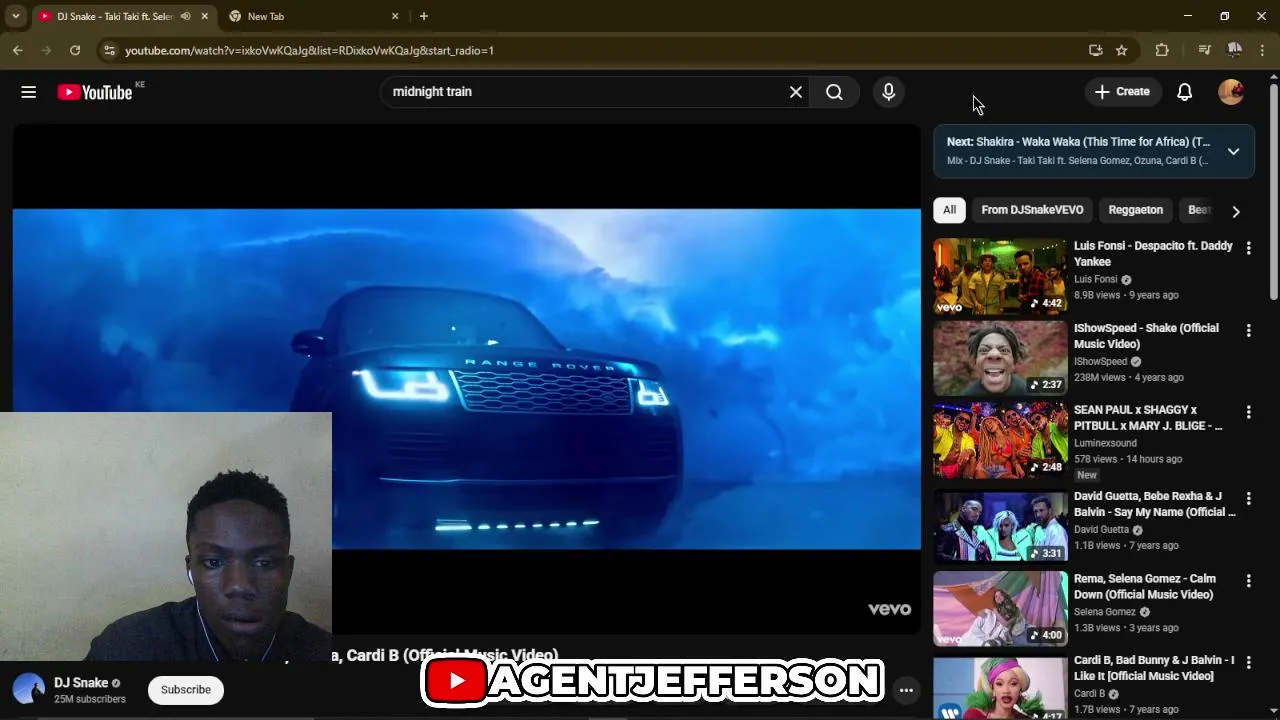Select the From DJSnakeVEVO chip

[1032, 210]
